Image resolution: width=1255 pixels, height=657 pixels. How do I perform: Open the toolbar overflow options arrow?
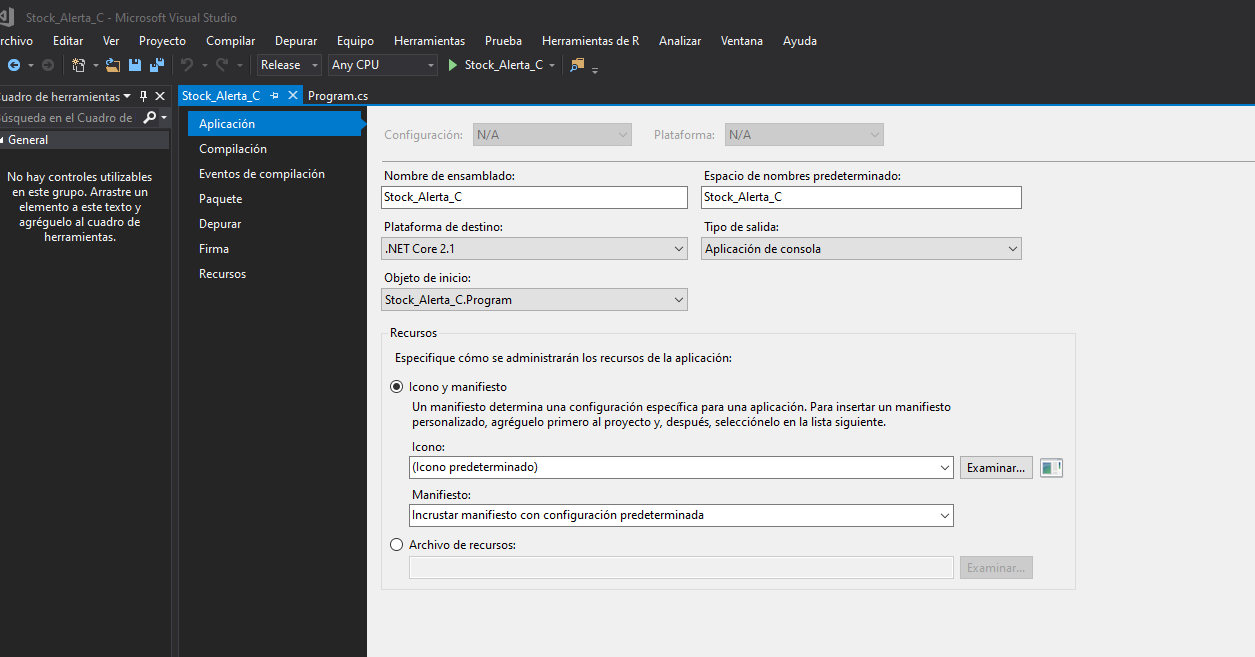[595, 69]
